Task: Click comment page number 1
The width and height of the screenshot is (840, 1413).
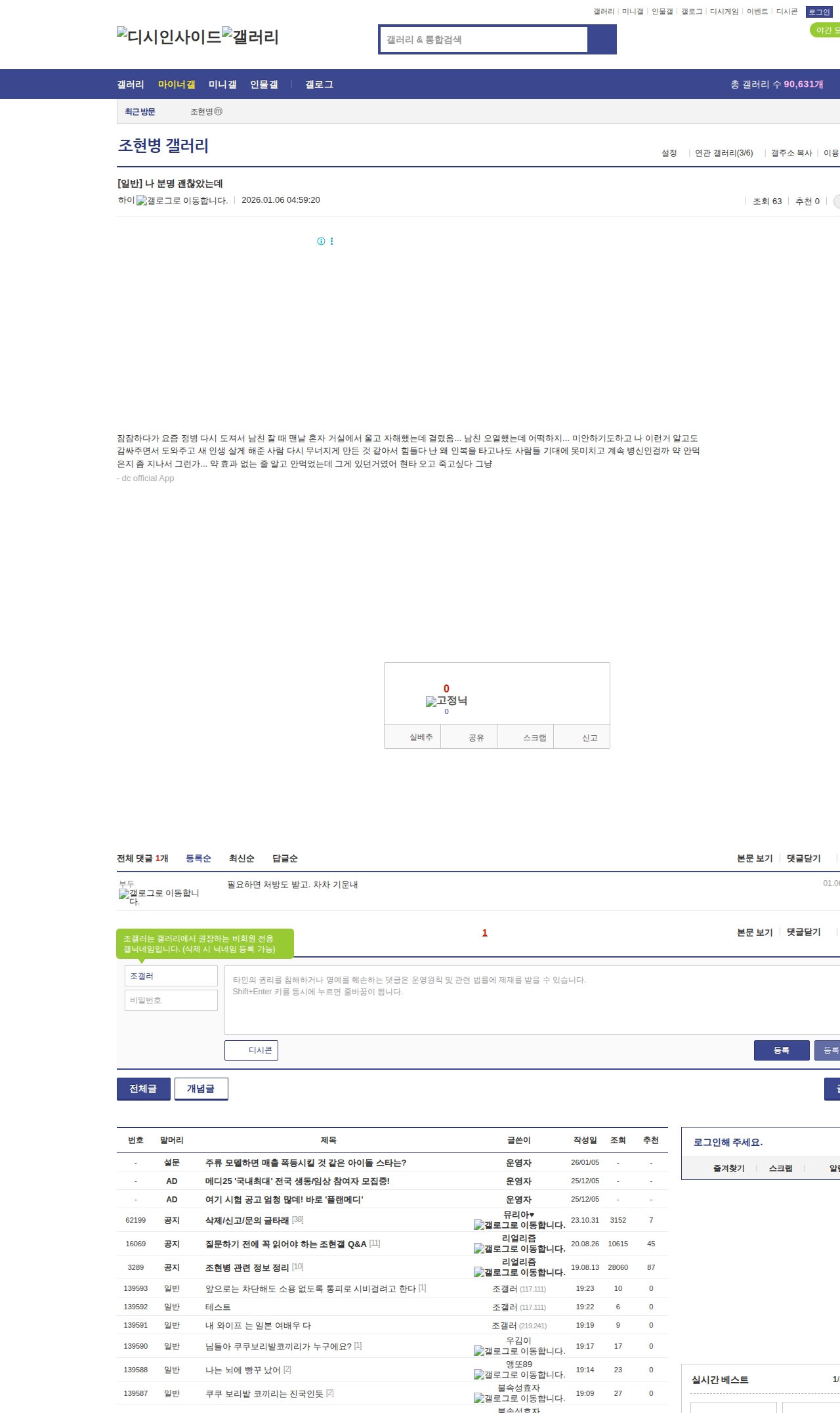Action: click(485, 933)
